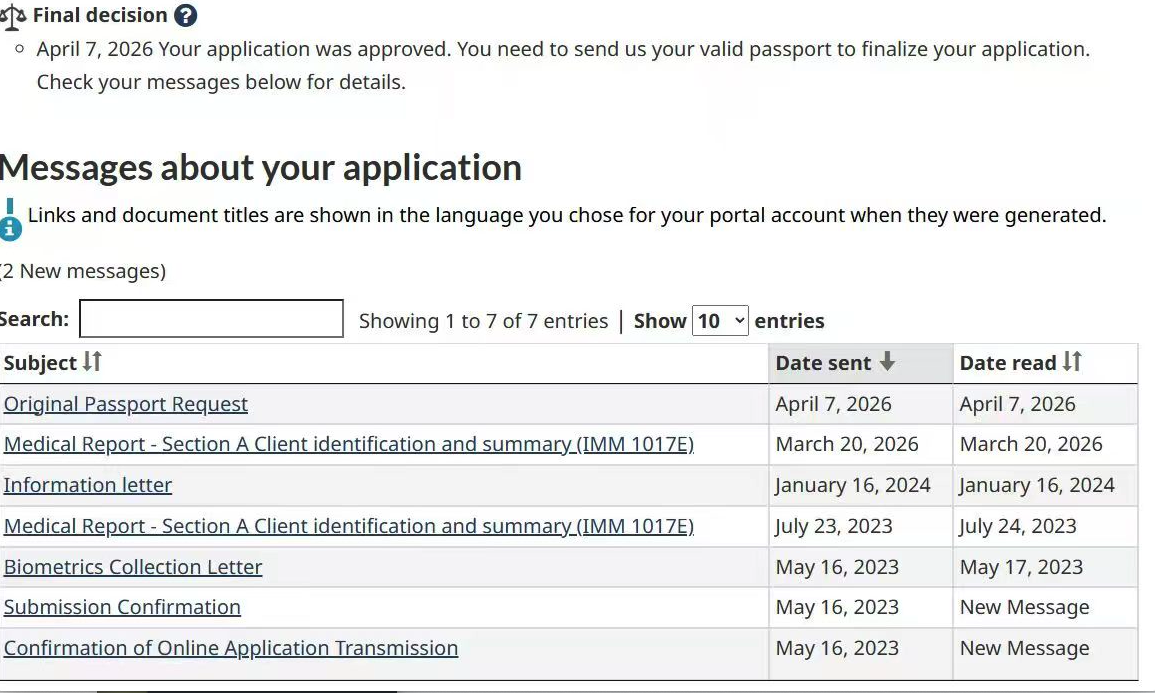Screen dimensions: 1155x693
Task: Open Confirmation of Online Application Transmission
Action: [231, 648]
